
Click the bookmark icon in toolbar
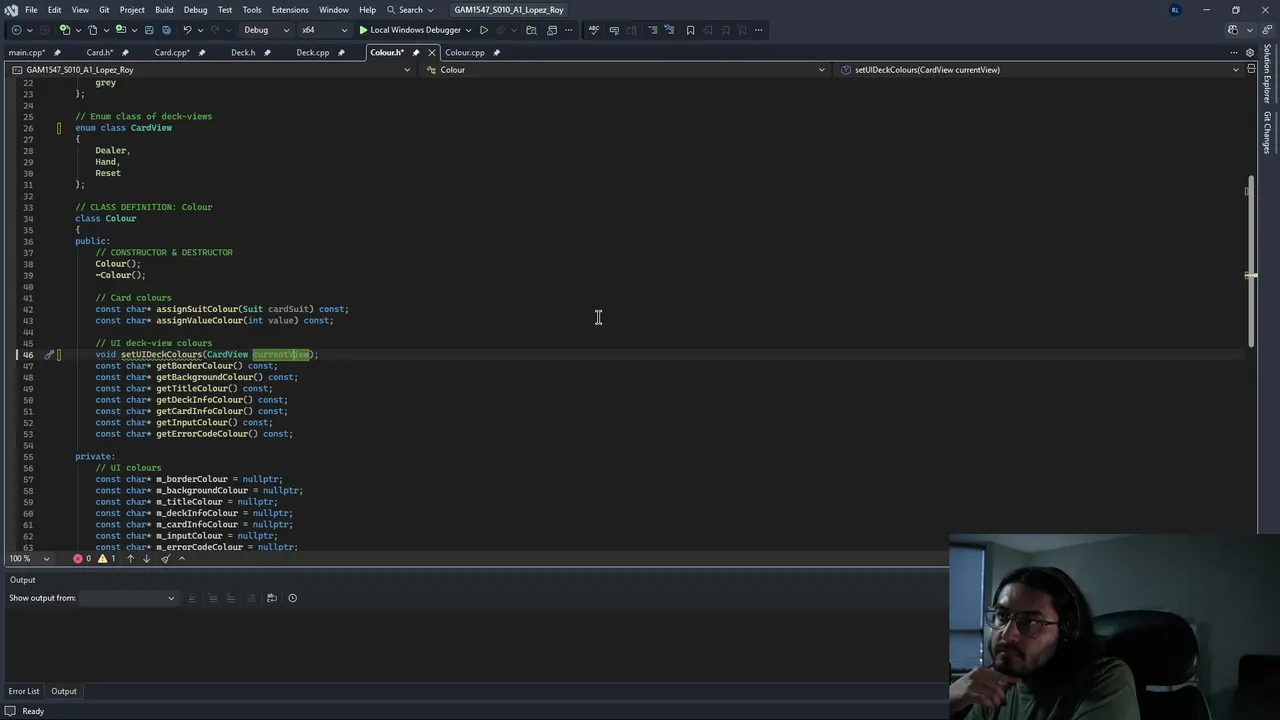pyautogui.click(x=690, y=30)
